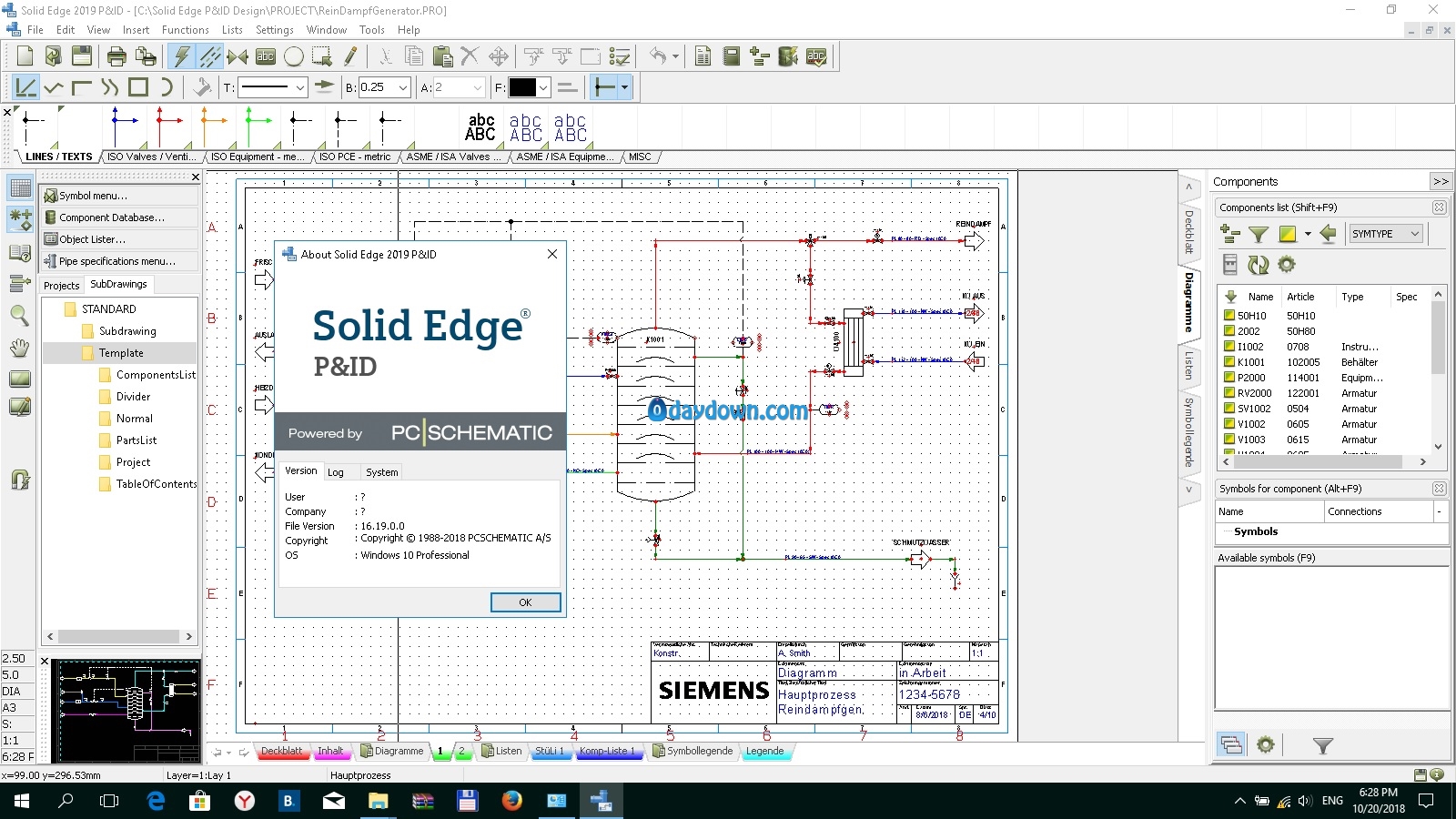Click OK in About dialog

pos(525,602)
